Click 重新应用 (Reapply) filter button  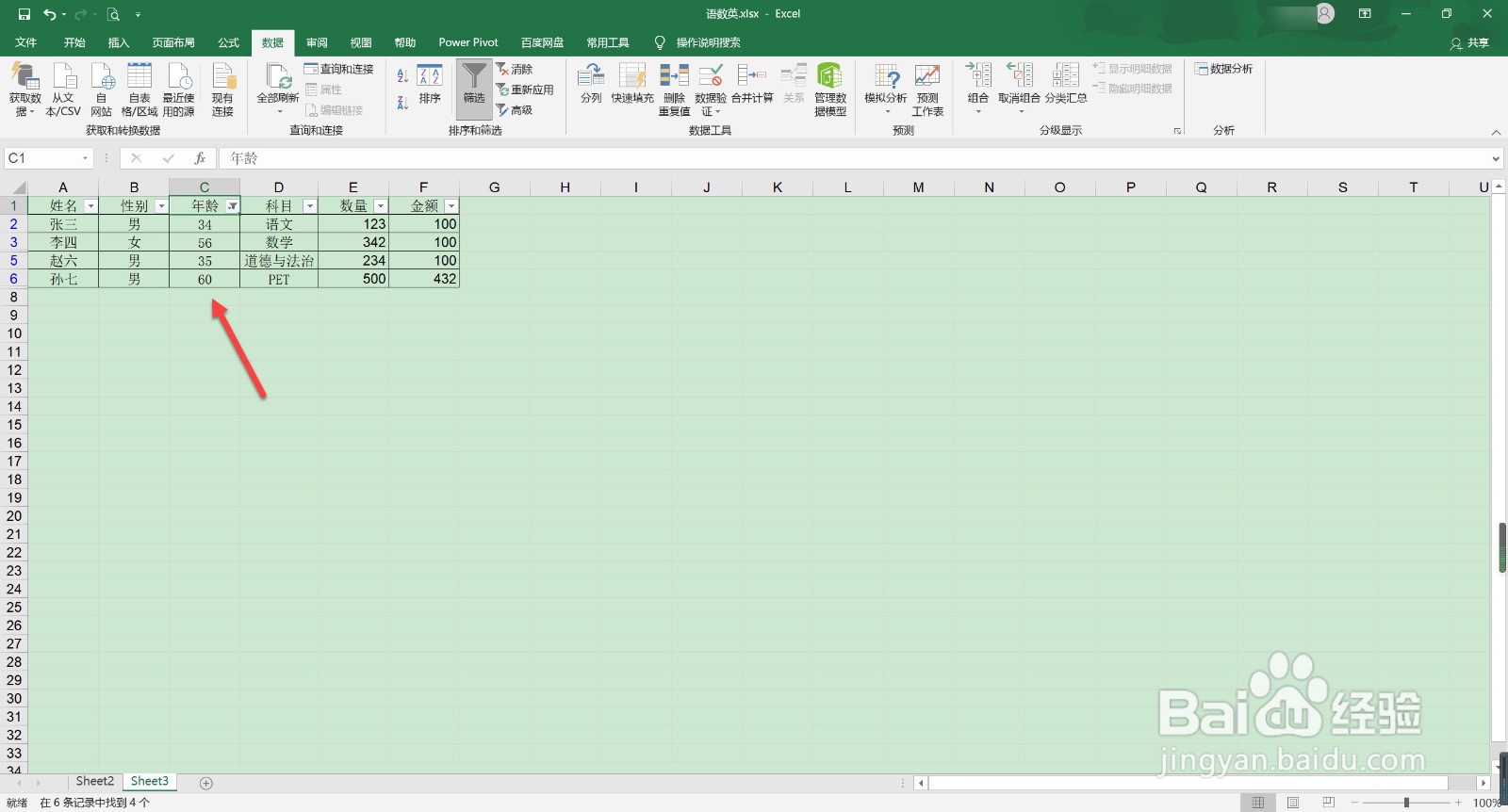525,89
